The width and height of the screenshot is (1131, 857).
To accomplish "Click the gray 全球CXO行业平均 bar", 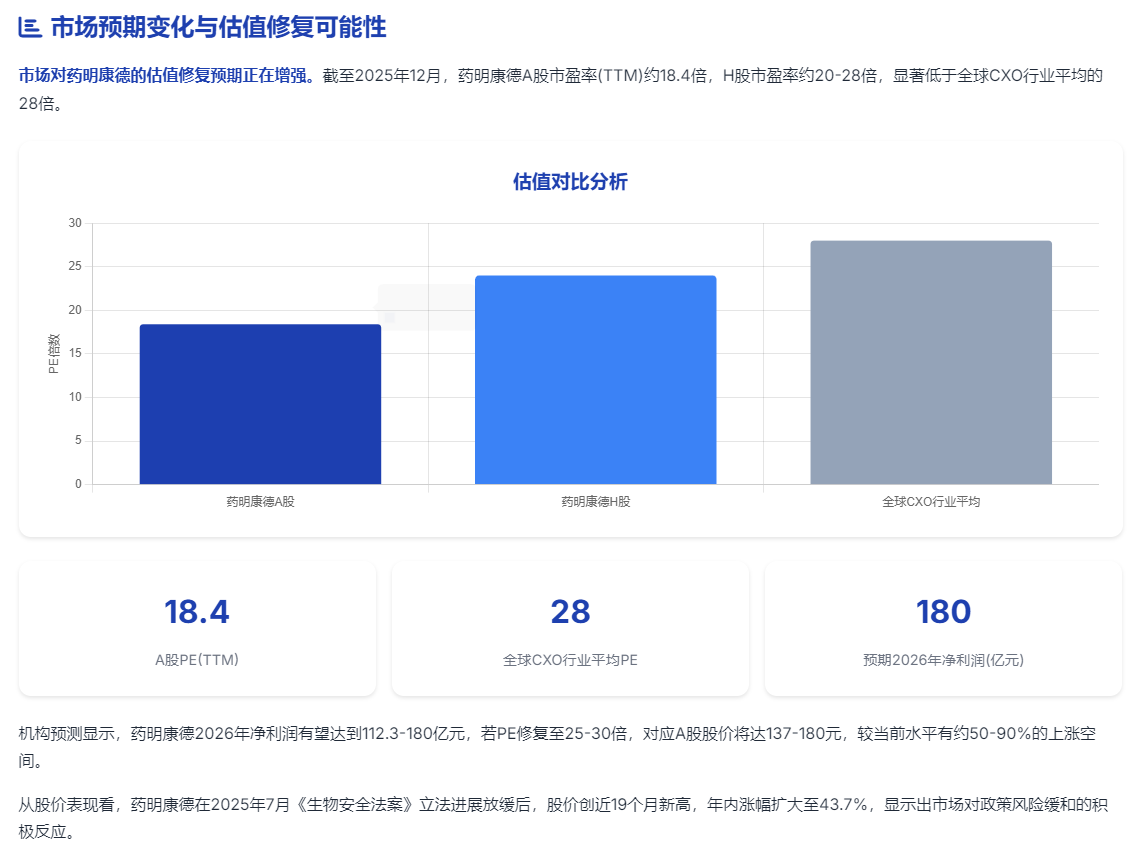I will (x=931, y=362).
